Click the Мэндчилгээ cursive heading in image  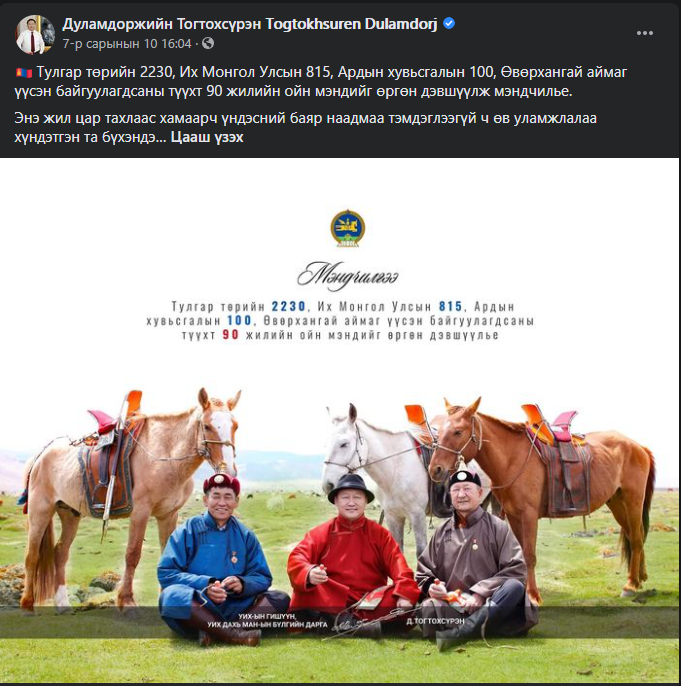click(x=348, y=276)
